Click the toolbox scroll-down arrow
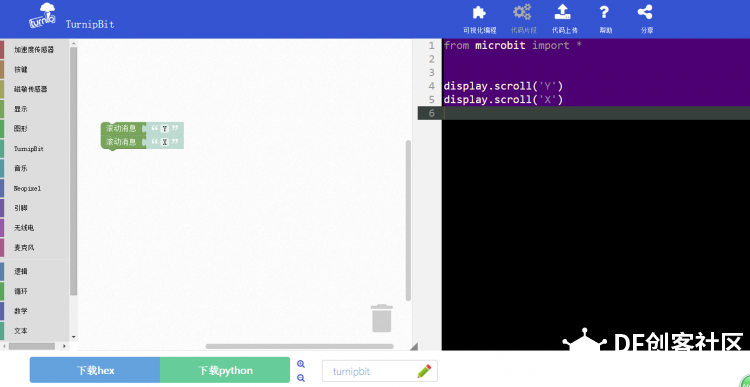The height and width of the screenshot is (387, 750). coord(74,337)
